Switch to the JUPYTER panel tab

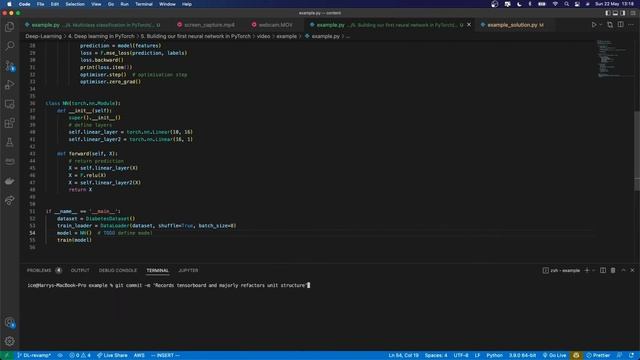(x=188, y=270)
